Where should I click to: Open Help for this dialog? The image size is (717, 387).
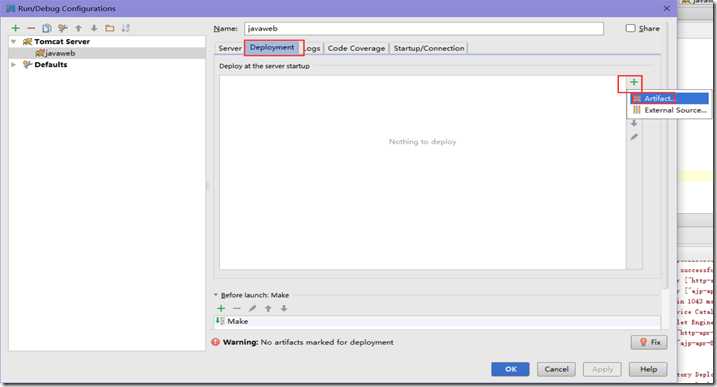pos(648,369)
